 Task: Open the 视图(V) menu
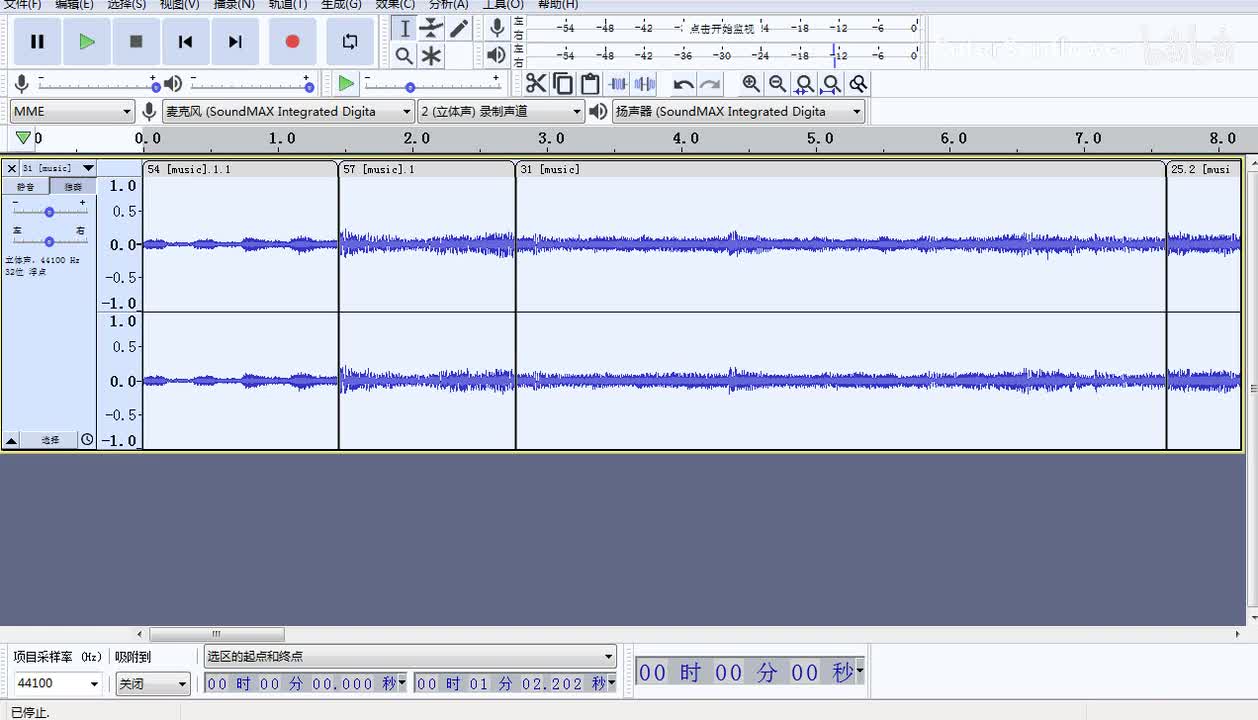click(180, 4)
